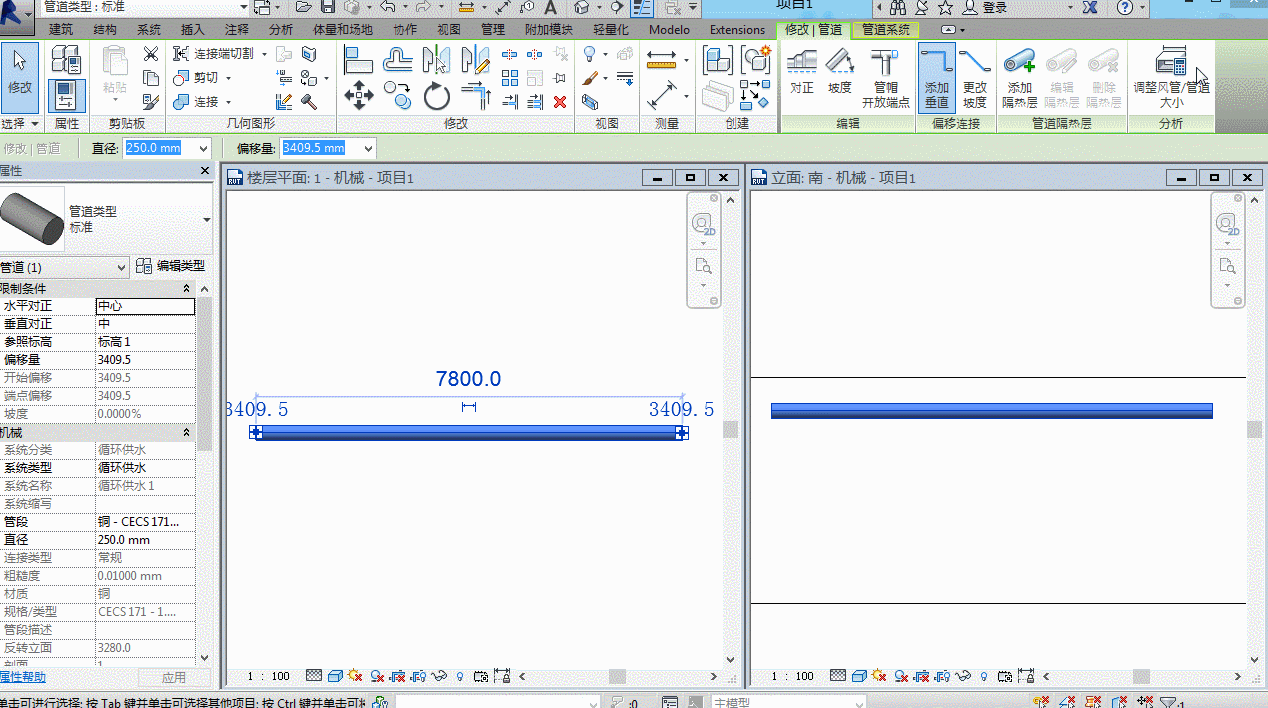Click the Rotate tool icon
1268x708 pixels.
click(x=437, y=96)
